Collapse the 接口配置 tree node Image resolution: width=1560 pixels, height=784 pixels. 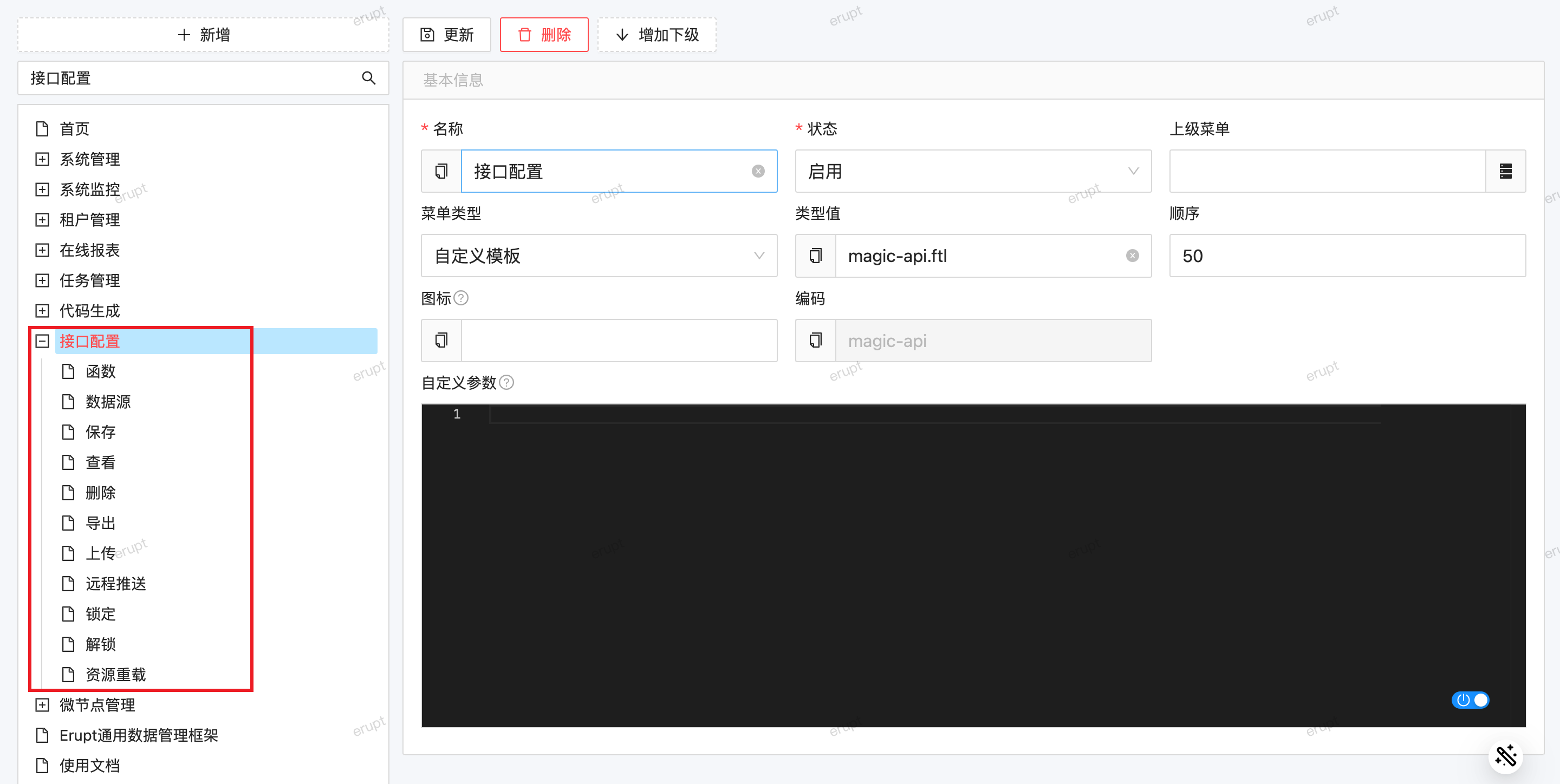[42, 342]
